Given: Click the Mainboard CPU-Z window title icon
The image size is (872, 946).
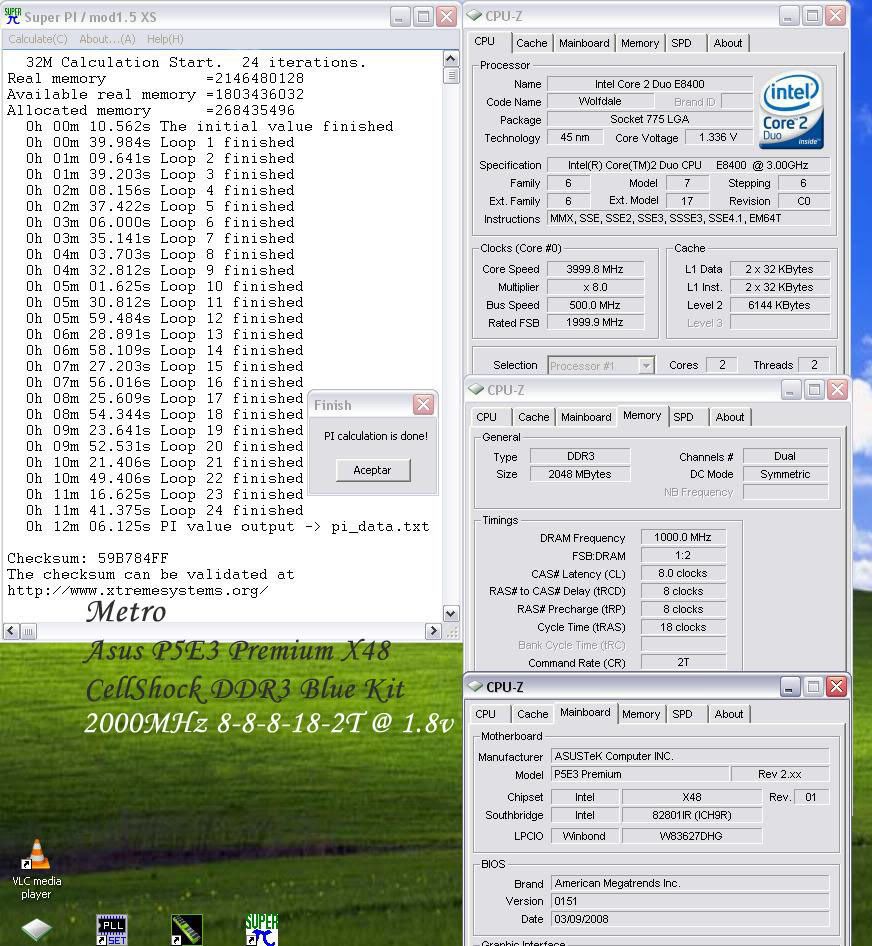Looking at the screenshot, I should coord(476,687).
